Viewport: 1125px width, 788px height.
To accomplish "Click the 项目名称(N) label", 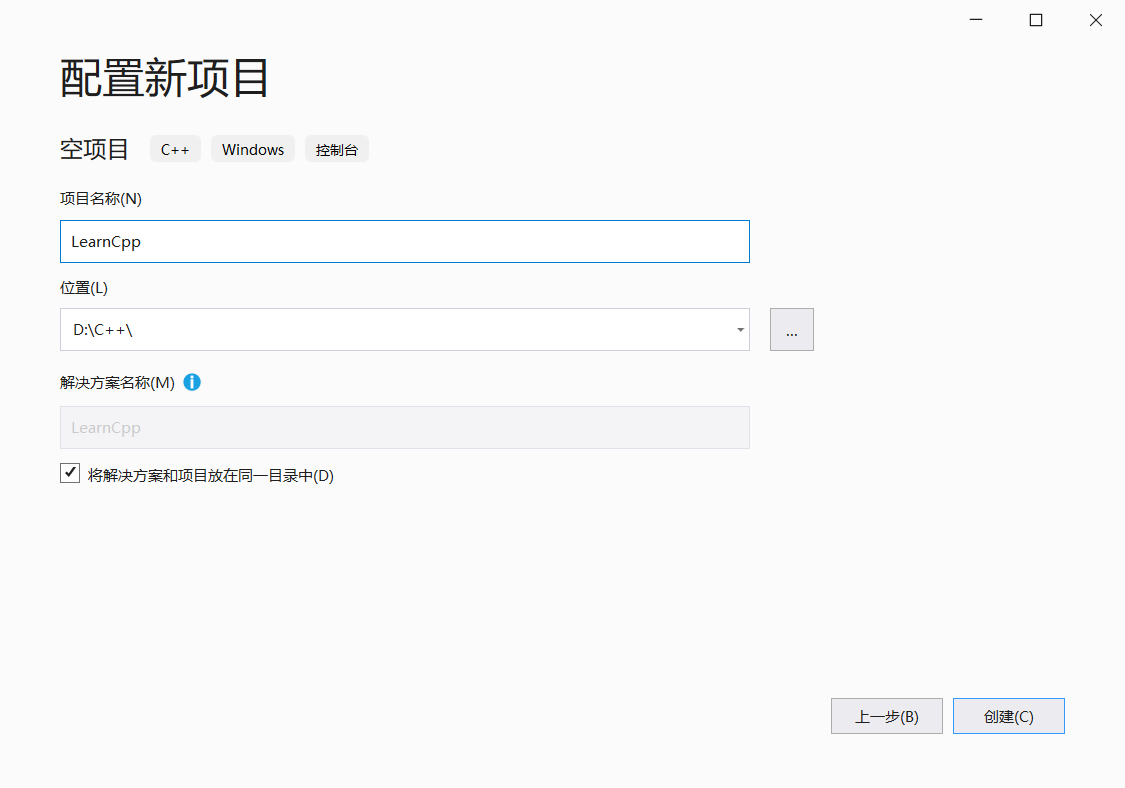I will [x=101, y=199].
